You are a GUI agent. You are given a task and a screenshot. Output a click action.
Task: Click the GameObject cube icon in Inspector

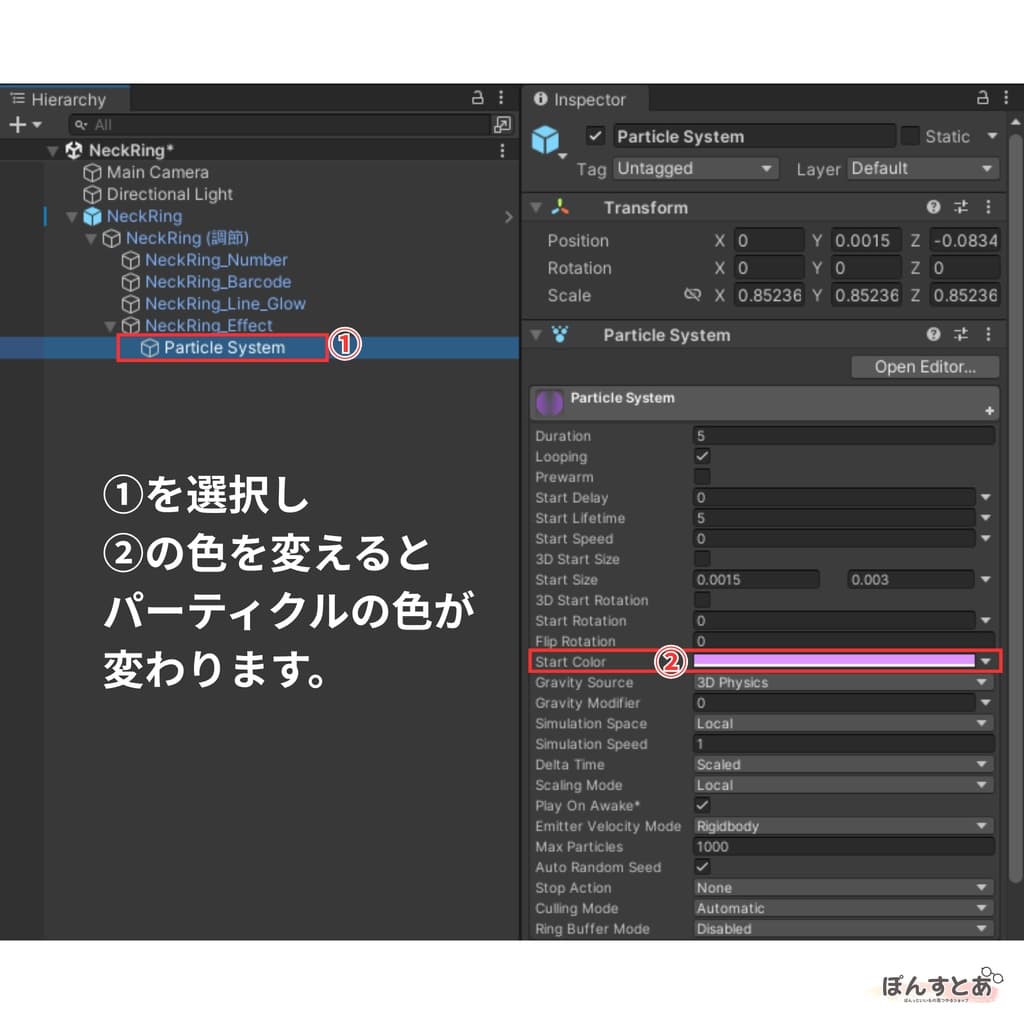tap(545, 139)
